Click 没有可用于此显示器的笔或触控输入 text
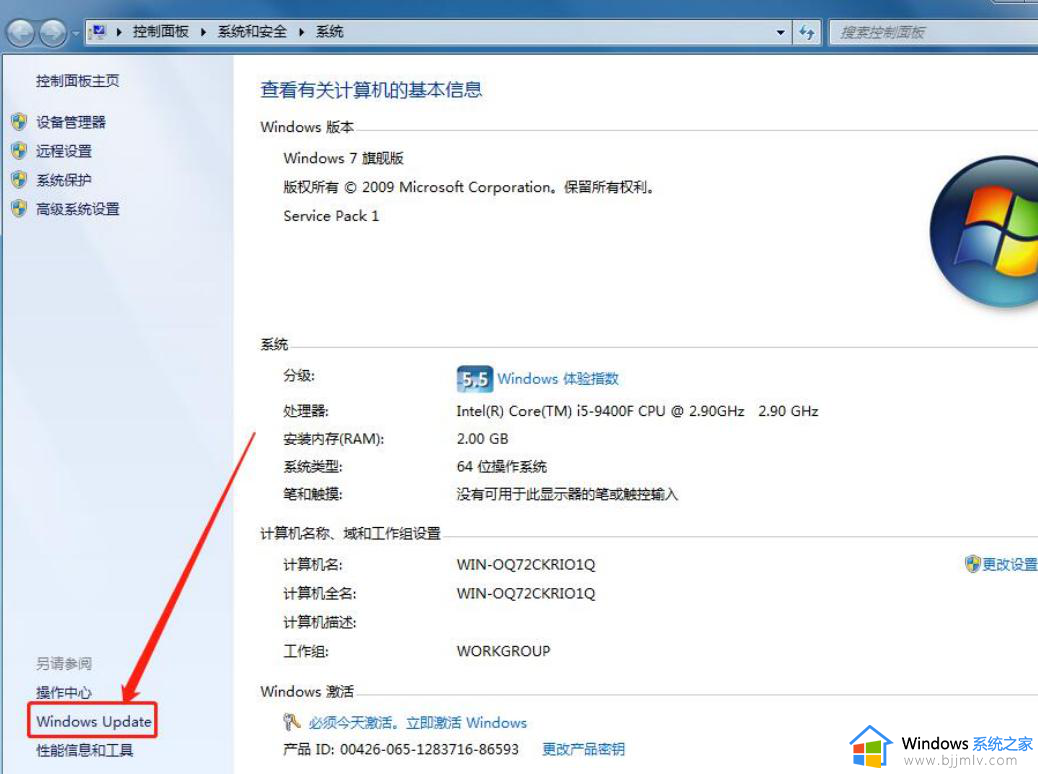The image size is (1038, 774). [x=567, y=495]
